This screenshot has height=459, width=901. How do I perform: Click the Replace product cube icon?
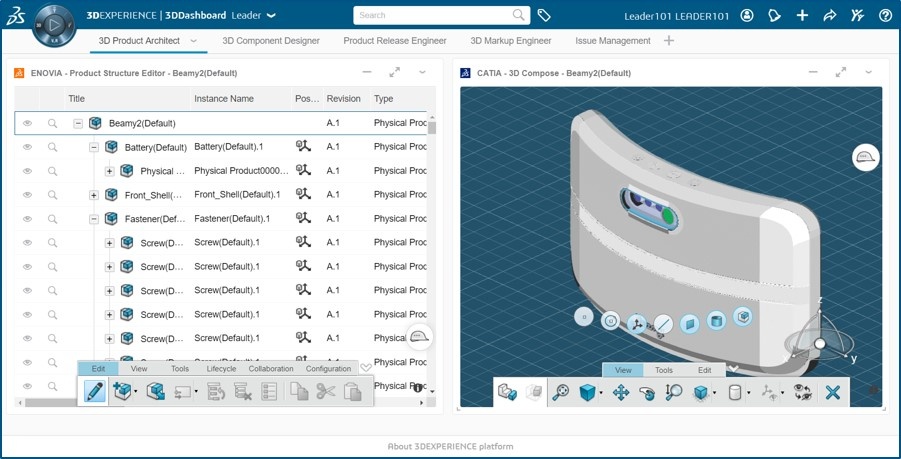[x=156, y=392]
